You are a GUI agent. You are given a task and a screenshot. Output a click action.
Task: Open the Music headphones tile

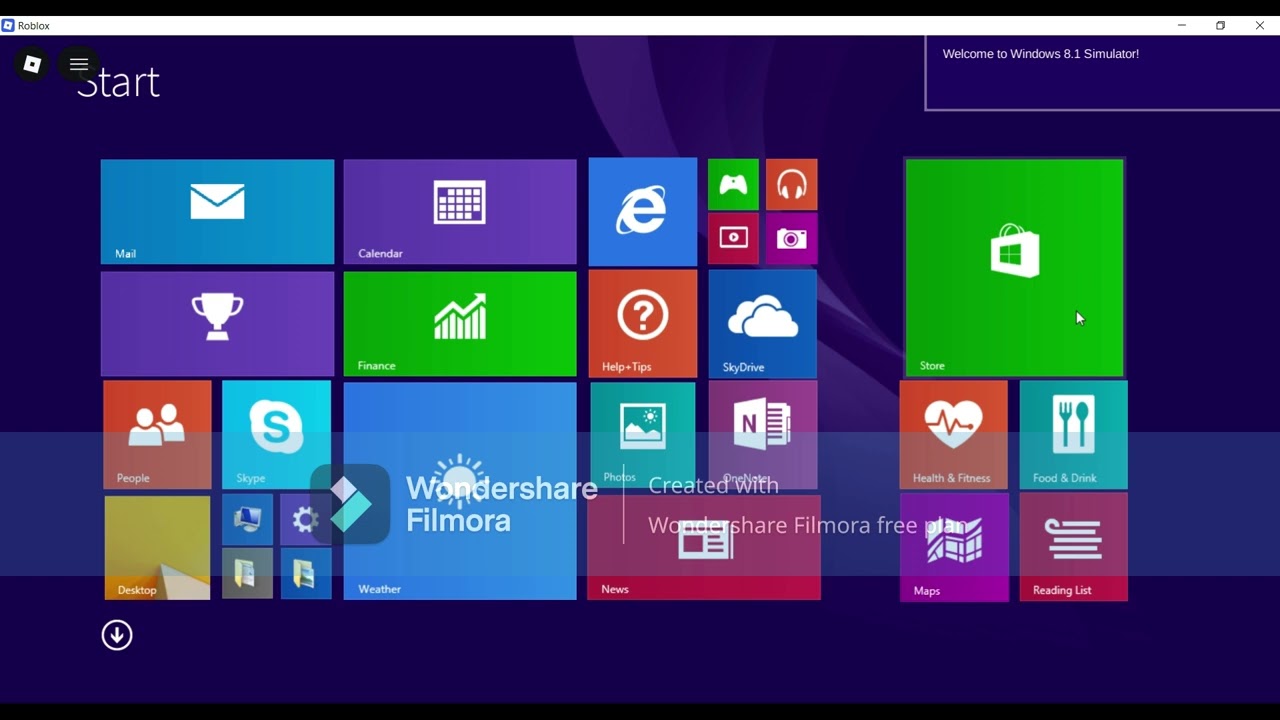pyautogui.click(x=792, y=185)
